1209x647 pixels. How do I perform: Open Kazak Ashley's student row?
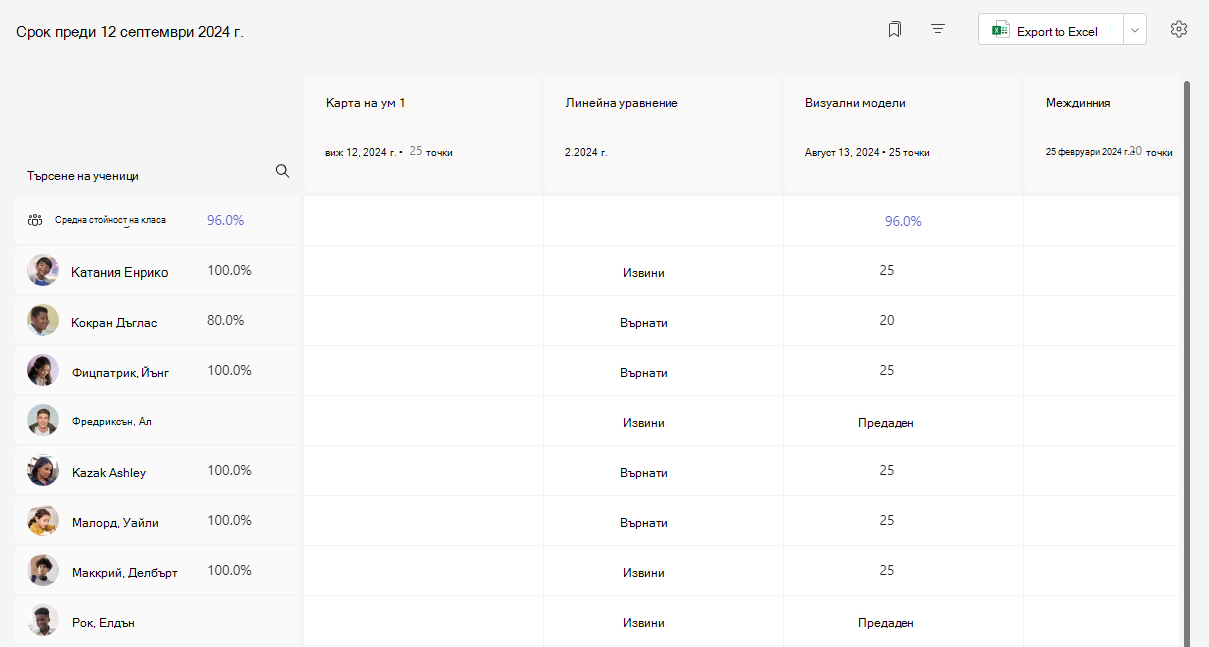[157, 470]
